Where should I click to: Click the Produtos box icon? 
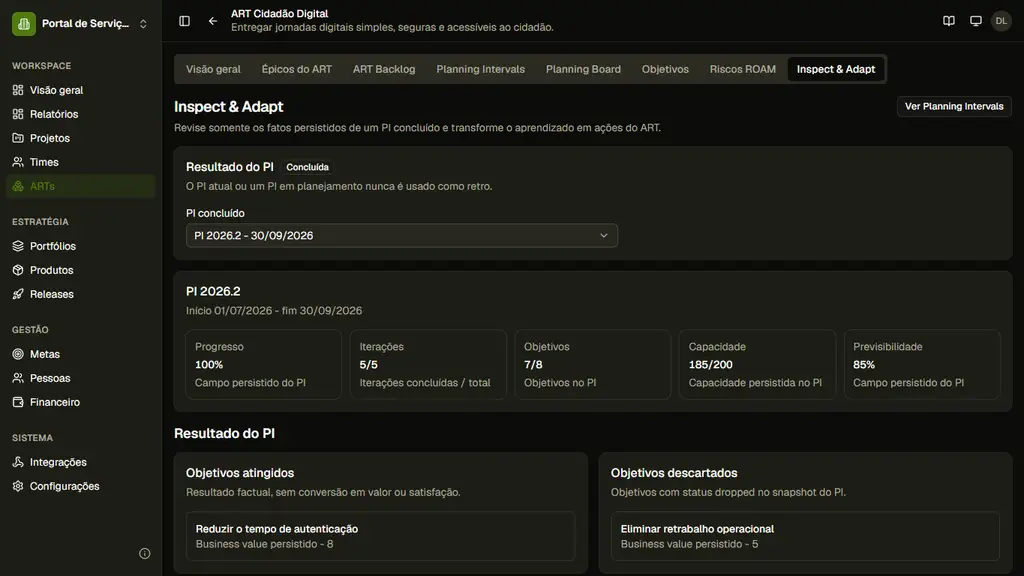point(18,270)
